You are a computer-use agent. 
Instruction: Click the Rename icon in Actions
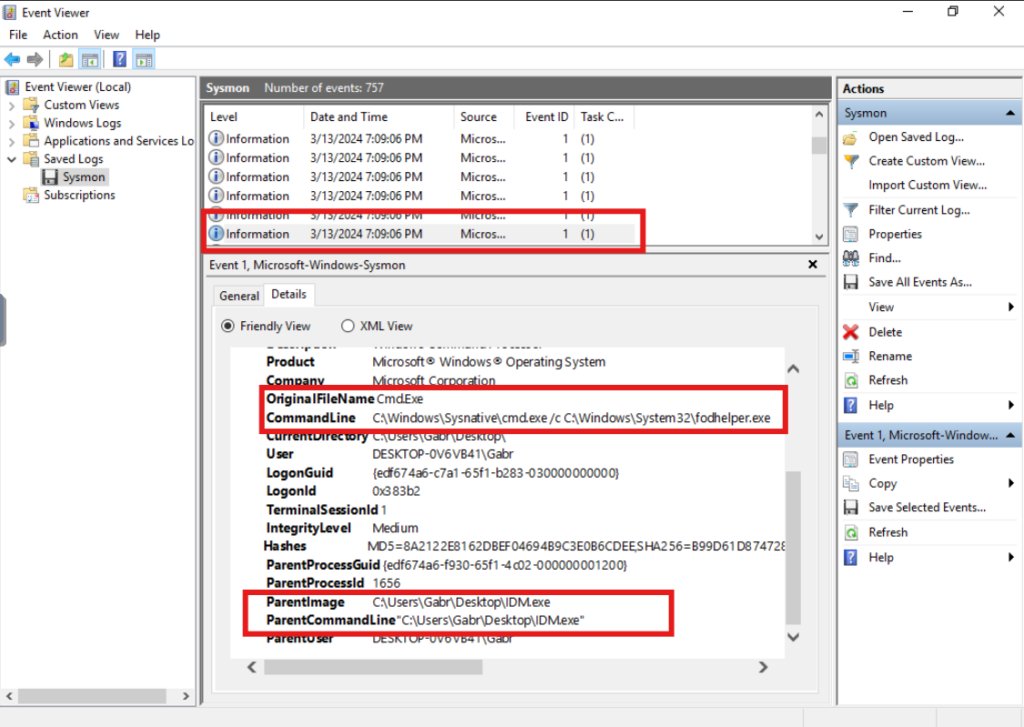tap(851, 356)
